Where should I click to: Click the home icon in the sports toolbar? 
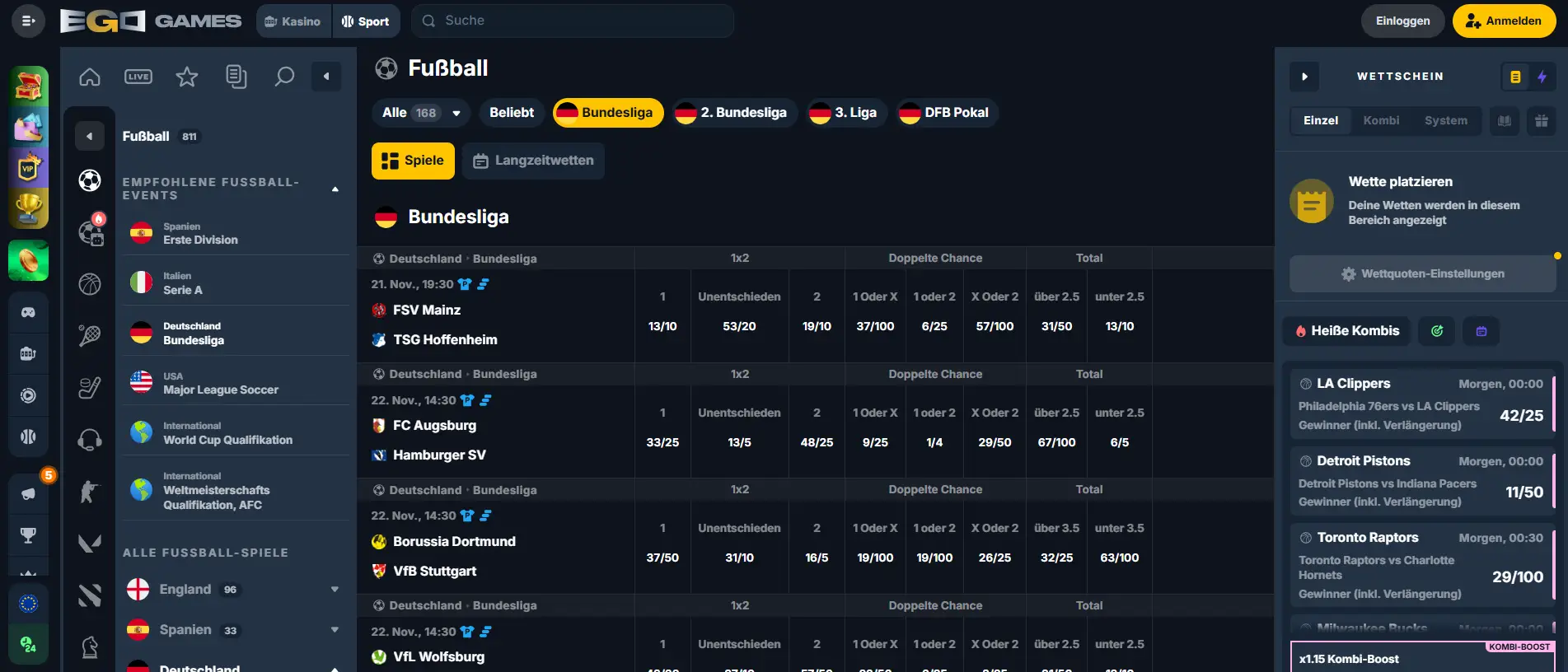click(x=90, y=77)
